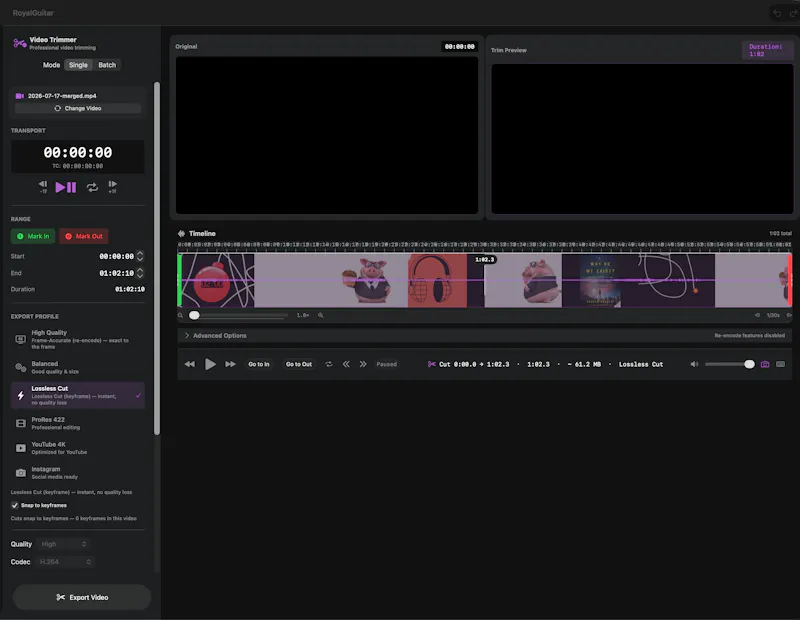Click the keyboard shortcuts icon
Image resolution: width=800 pixels, height=620 pixels.
pos(781,364)
